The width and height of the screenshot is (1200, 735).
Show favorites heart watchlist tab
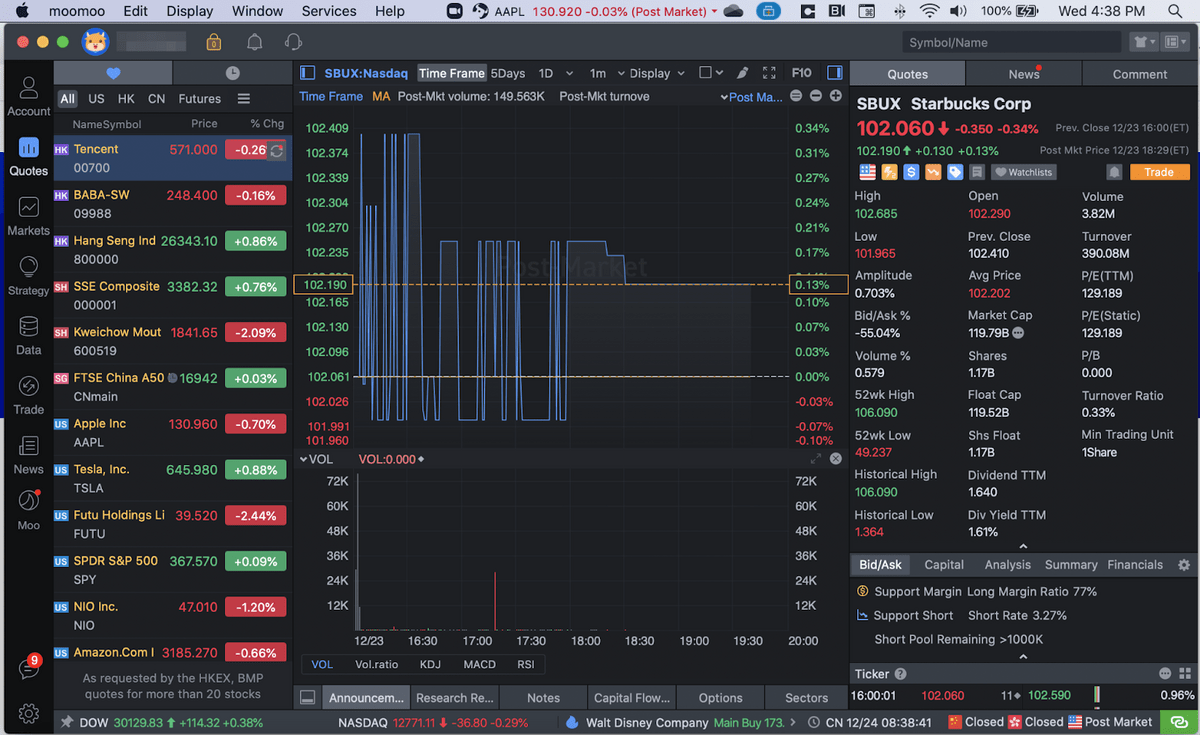[113, 73]
